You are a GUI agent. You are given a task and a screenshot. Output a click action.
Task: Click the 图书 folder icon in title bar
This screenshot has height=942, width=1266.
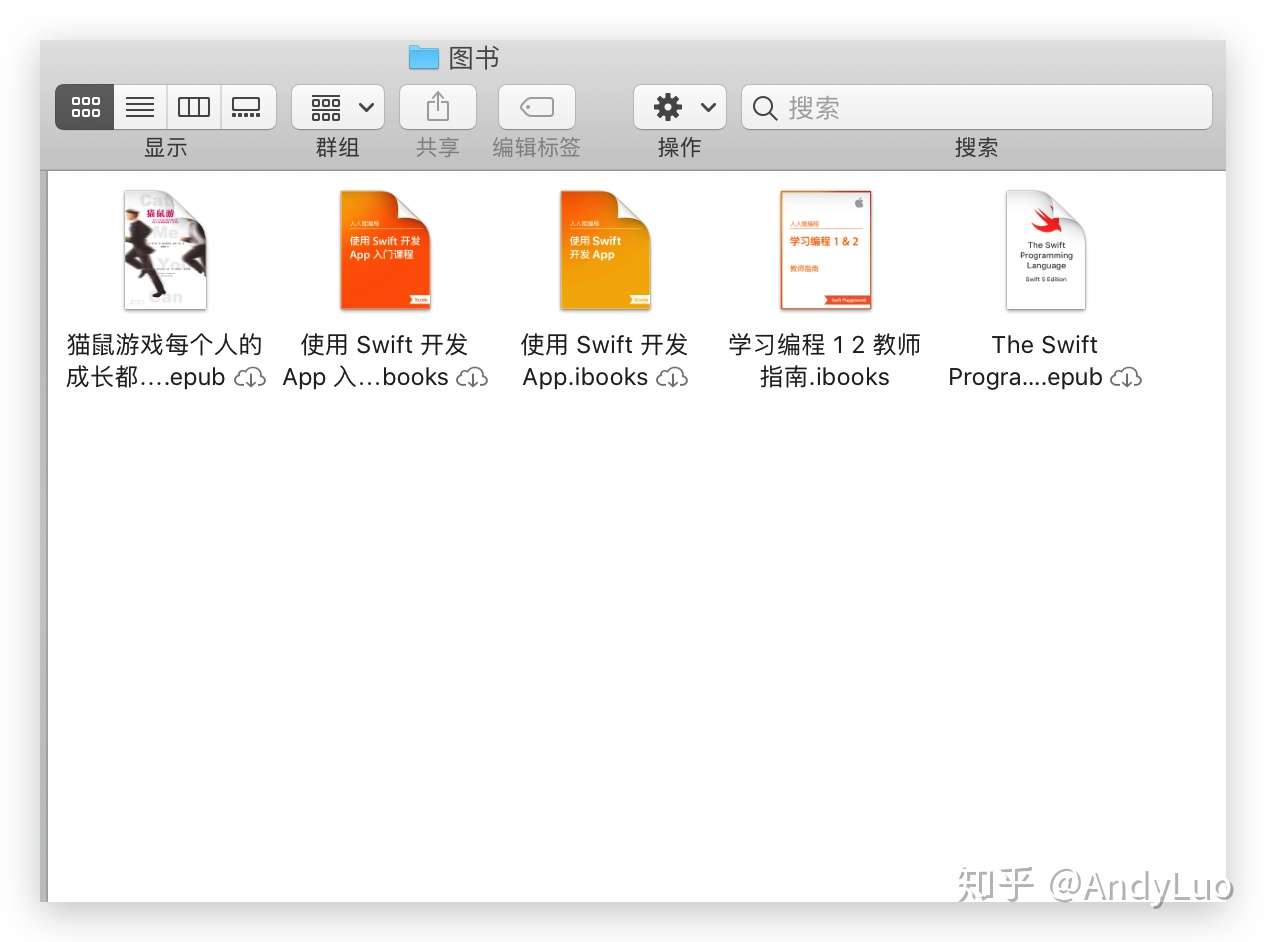424,58
